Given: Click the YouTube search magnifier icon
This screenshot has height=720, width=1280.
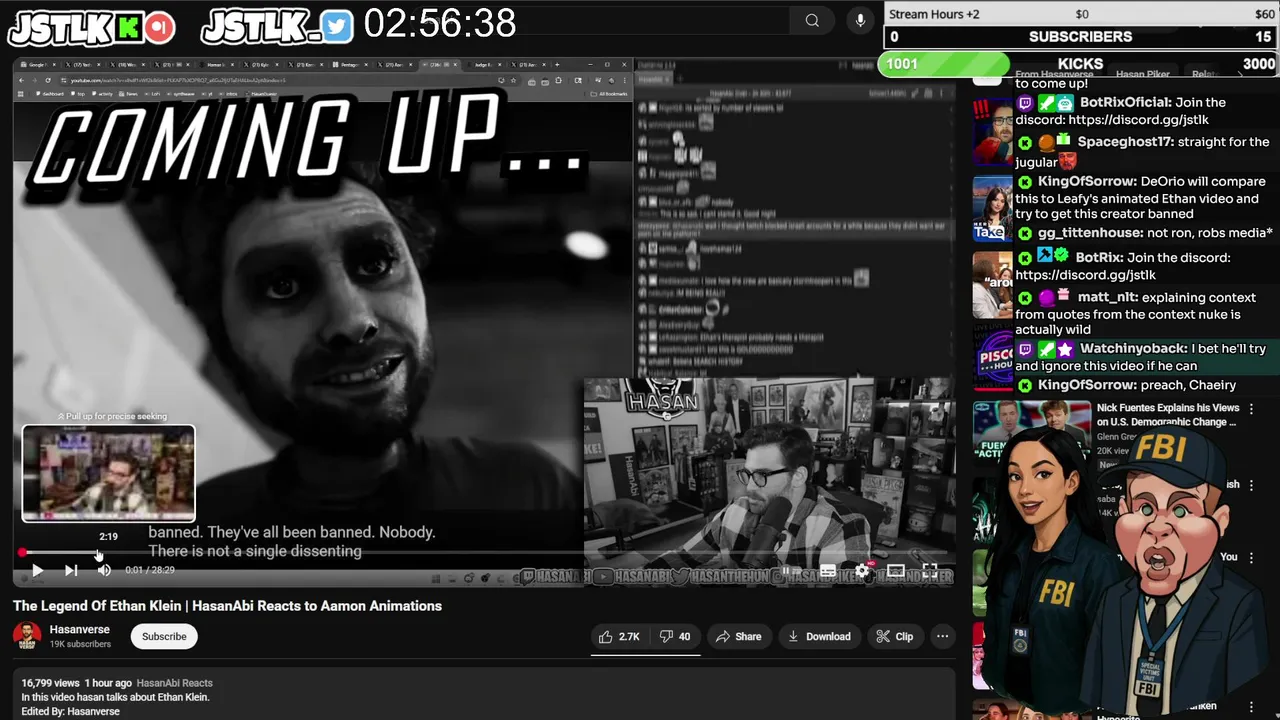Looking at the screenshot, I should tap(812, 20).
